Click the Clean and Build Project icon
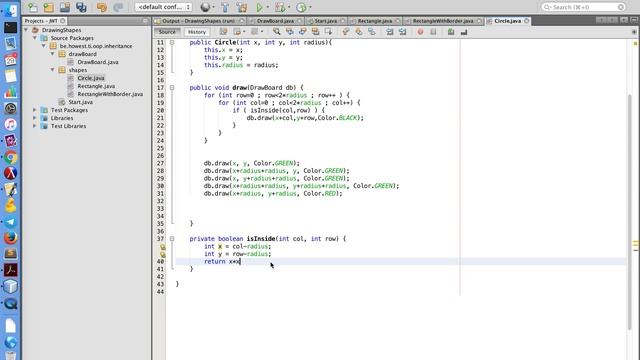This screenshot has width=640, height=360. 242,7
